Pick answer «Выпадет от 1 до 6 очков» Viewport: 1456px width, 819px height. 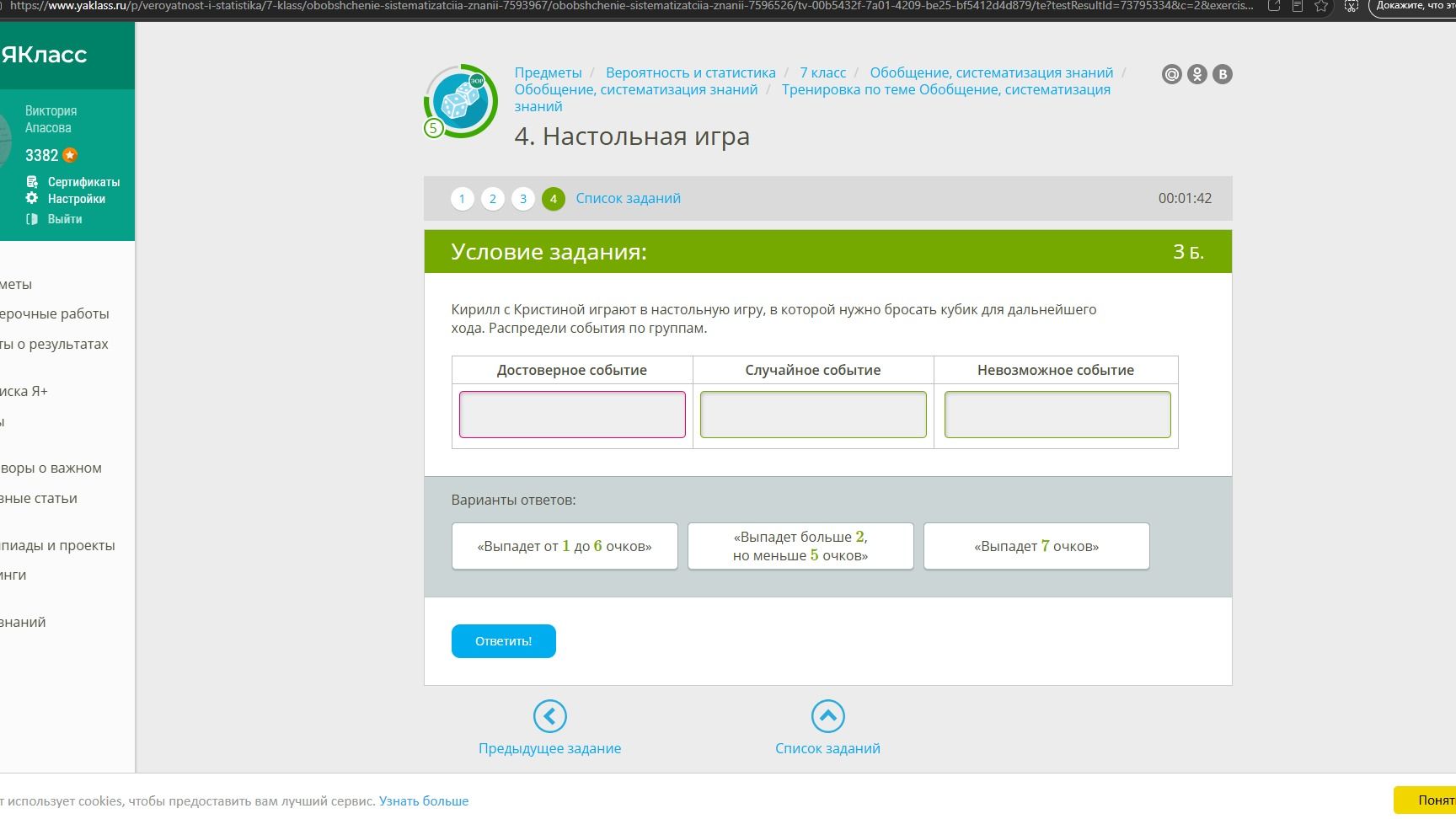point(565,546)
